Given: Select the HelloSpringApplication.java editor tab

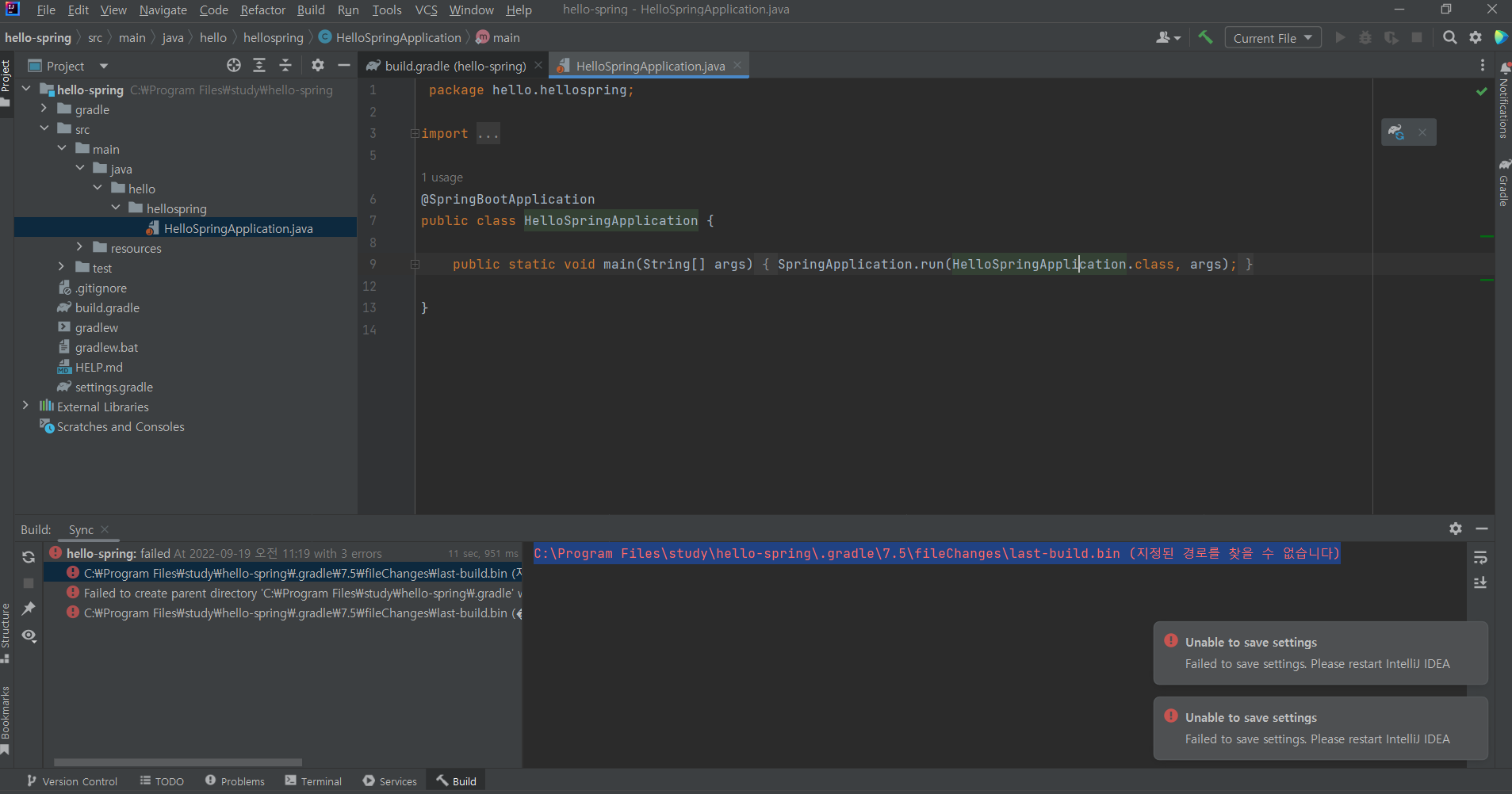Looking at the screenshot, I should [x=649, y=66].
